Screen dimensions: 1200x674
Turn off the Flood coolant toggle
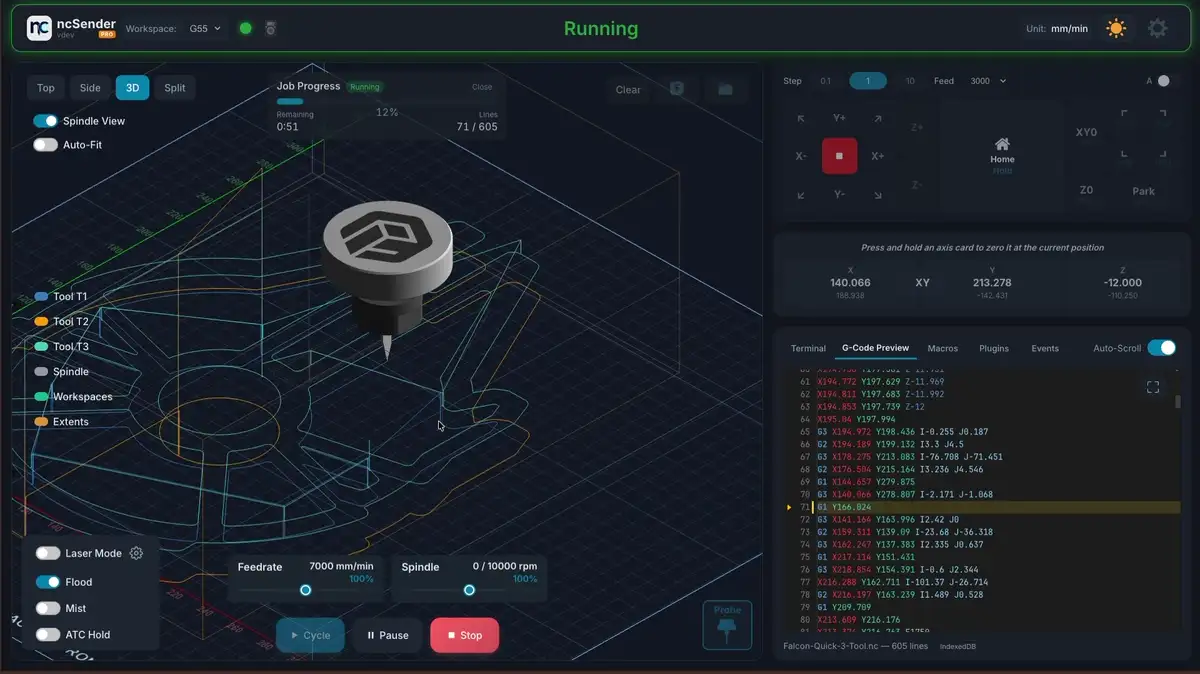click(x=48, y=582)
